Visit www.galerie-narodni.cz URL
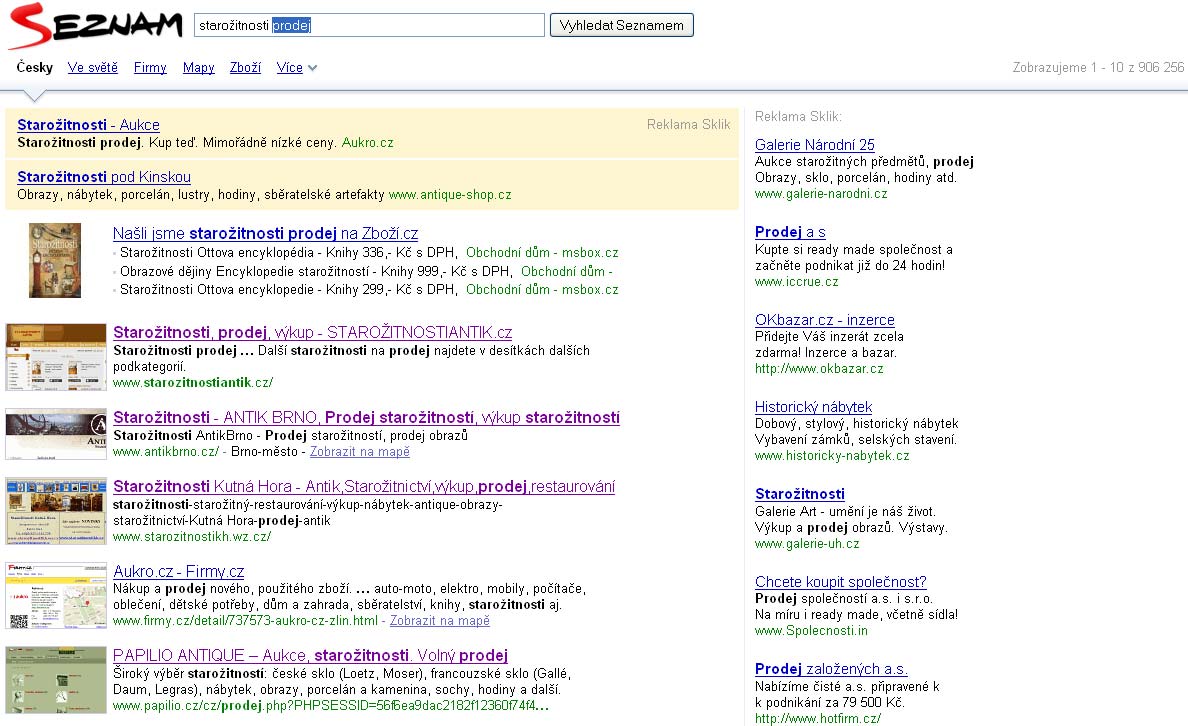The image size is (1188, 726). (821, 194)
